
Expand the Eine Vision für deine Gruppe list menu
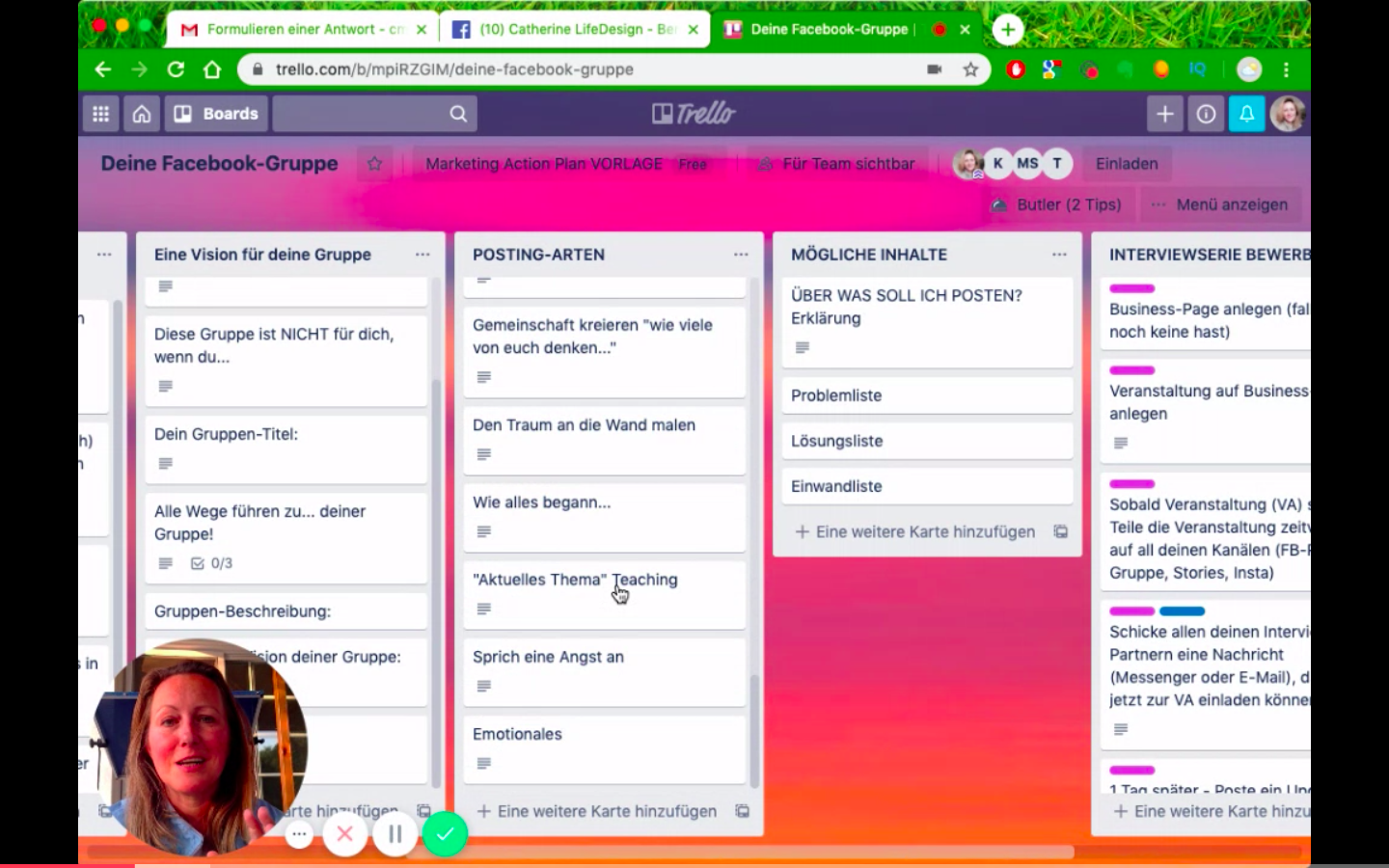(x=422, y=255)
